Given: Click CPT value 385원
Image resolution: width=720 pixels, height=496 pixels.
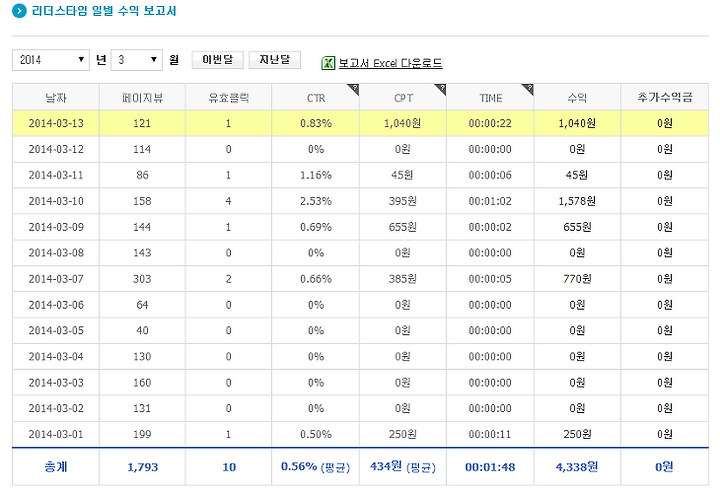Looking at the screenshot, I should [x=403, y=279].
